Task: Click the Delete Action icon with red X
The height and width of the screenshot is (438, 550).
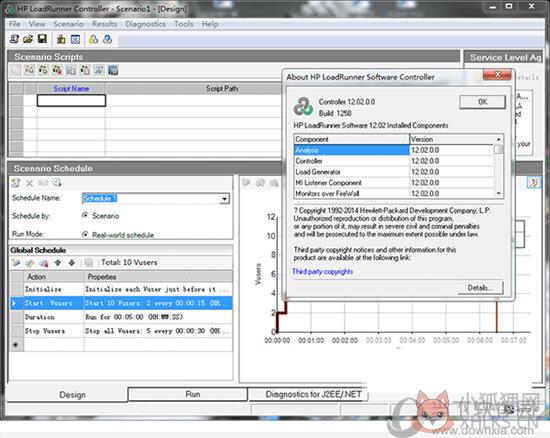Action: click(x=44, y=263)
